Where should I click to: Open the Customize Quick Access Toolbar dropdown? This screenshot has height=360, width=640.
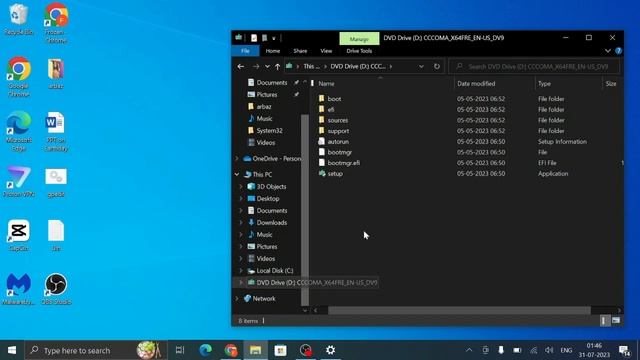point(274,38)
